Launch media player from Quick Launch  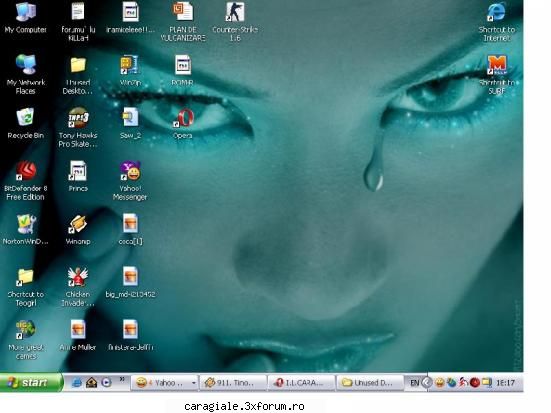(x=106, y=382)
